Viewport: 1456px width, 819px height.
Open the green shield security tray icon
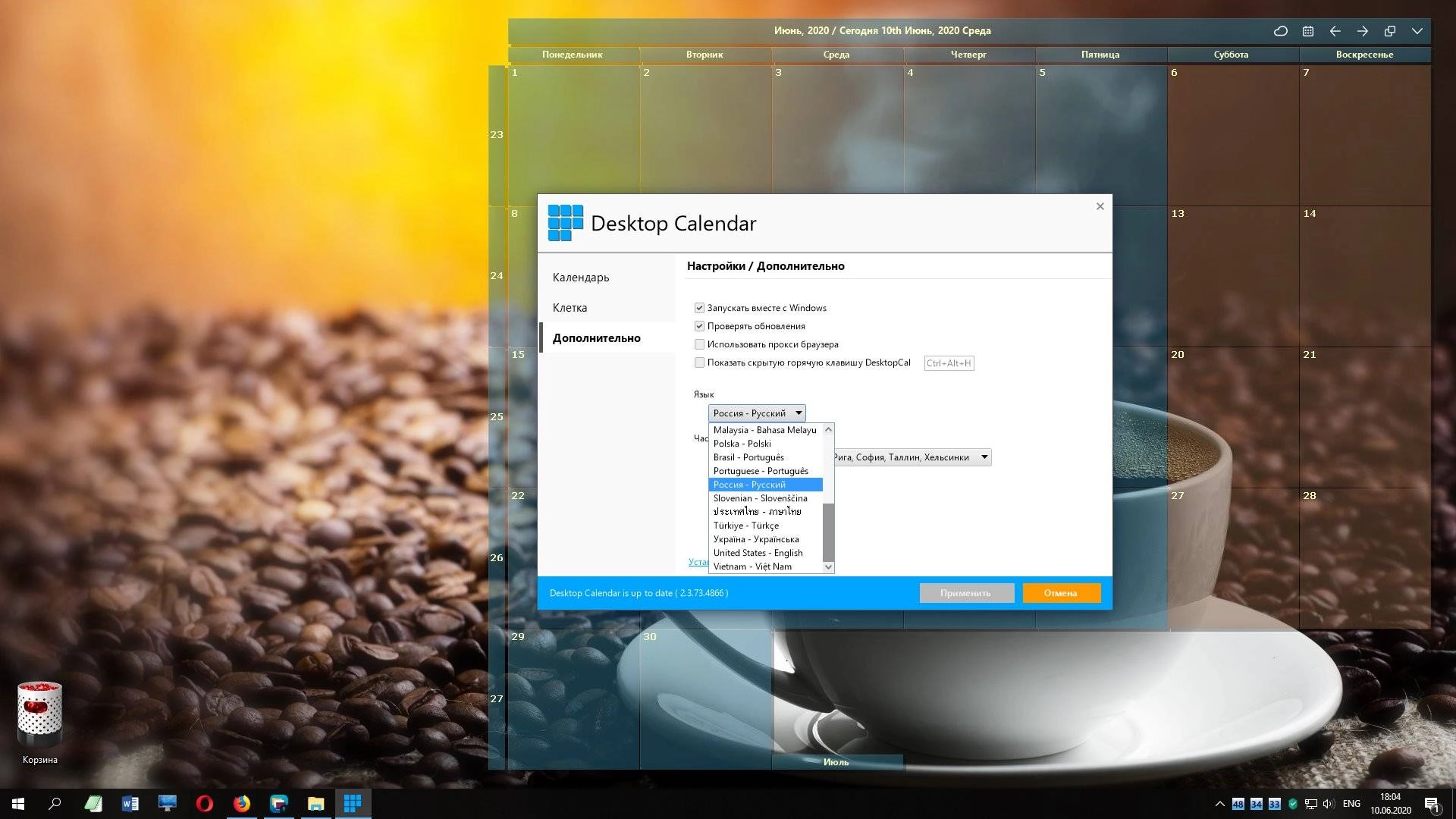coord(1293,804)
